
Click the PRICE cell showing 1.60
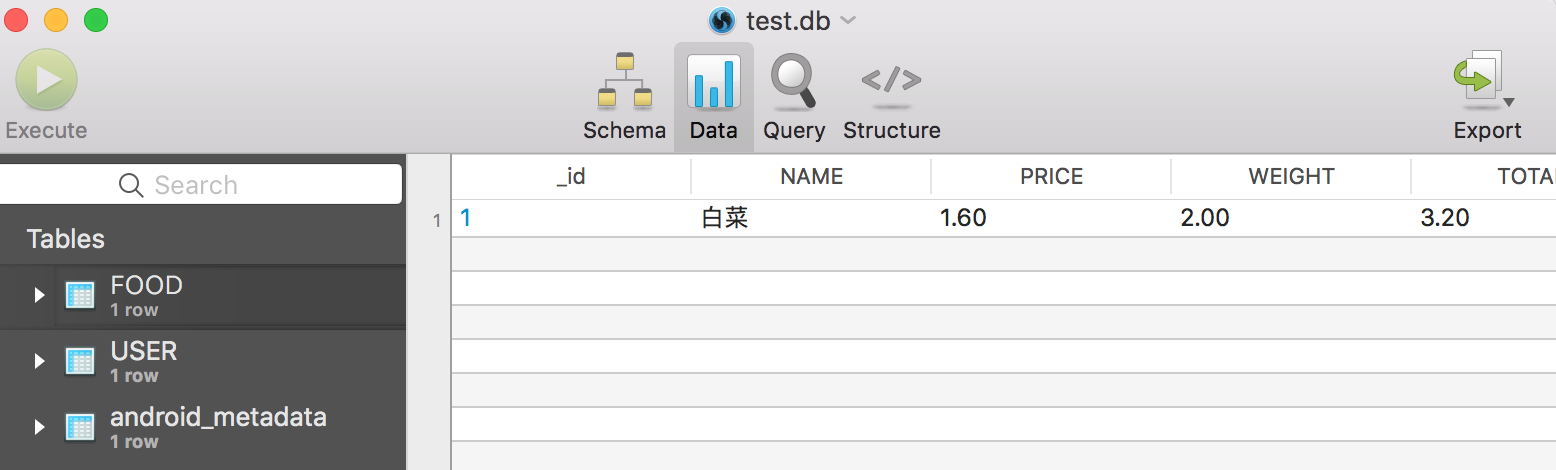963,218
